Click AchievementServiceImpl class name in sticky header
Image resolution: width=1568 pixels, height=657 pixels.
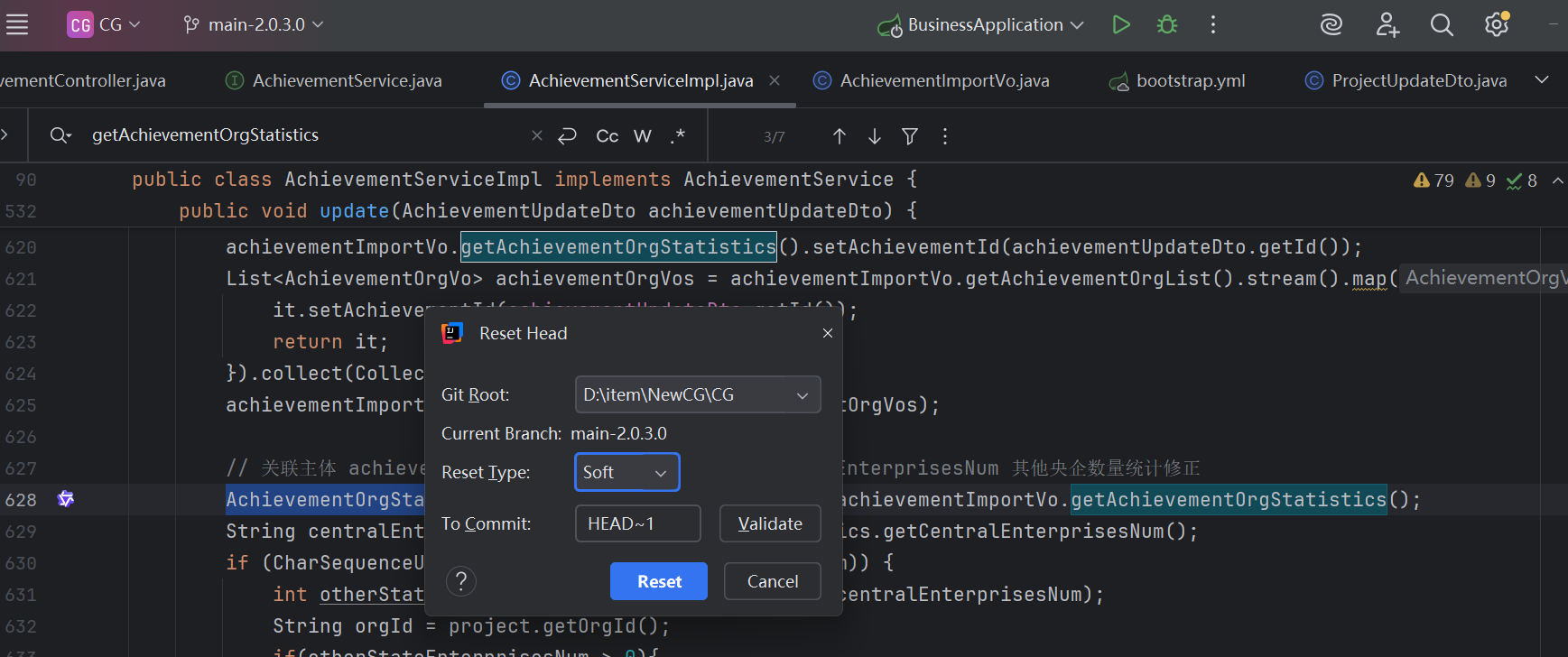pos(413,180)
